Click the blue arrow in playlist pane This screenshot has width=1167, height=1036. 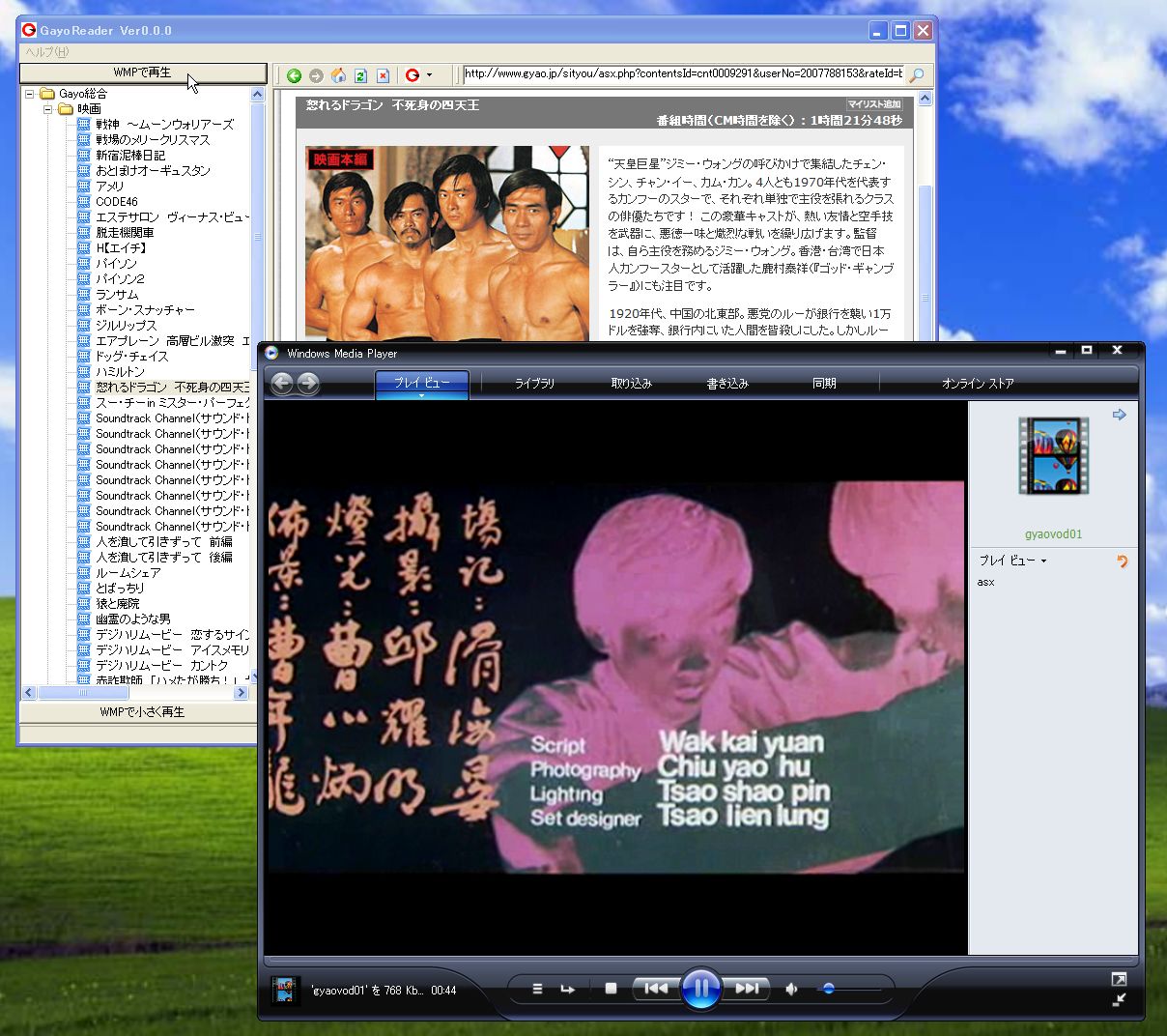1119,415
